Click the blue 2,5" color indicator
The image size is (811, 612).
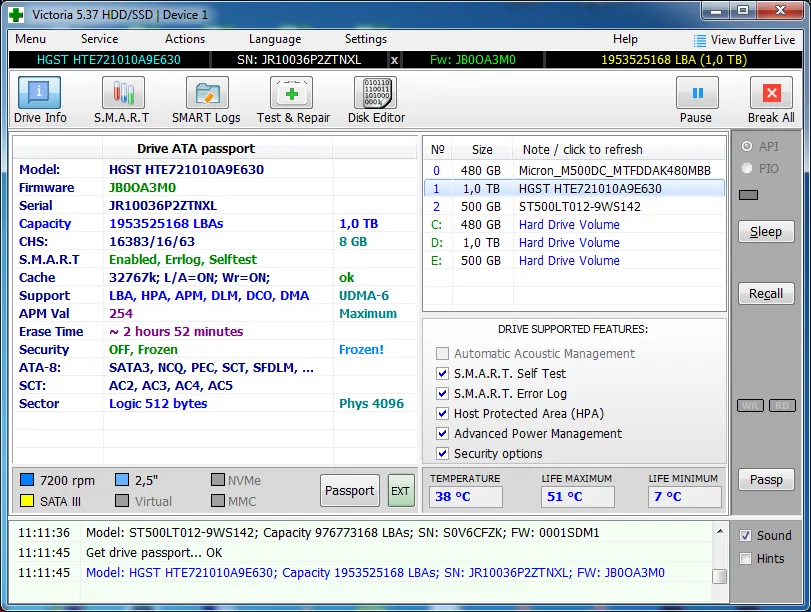click(x=122, y=480)
